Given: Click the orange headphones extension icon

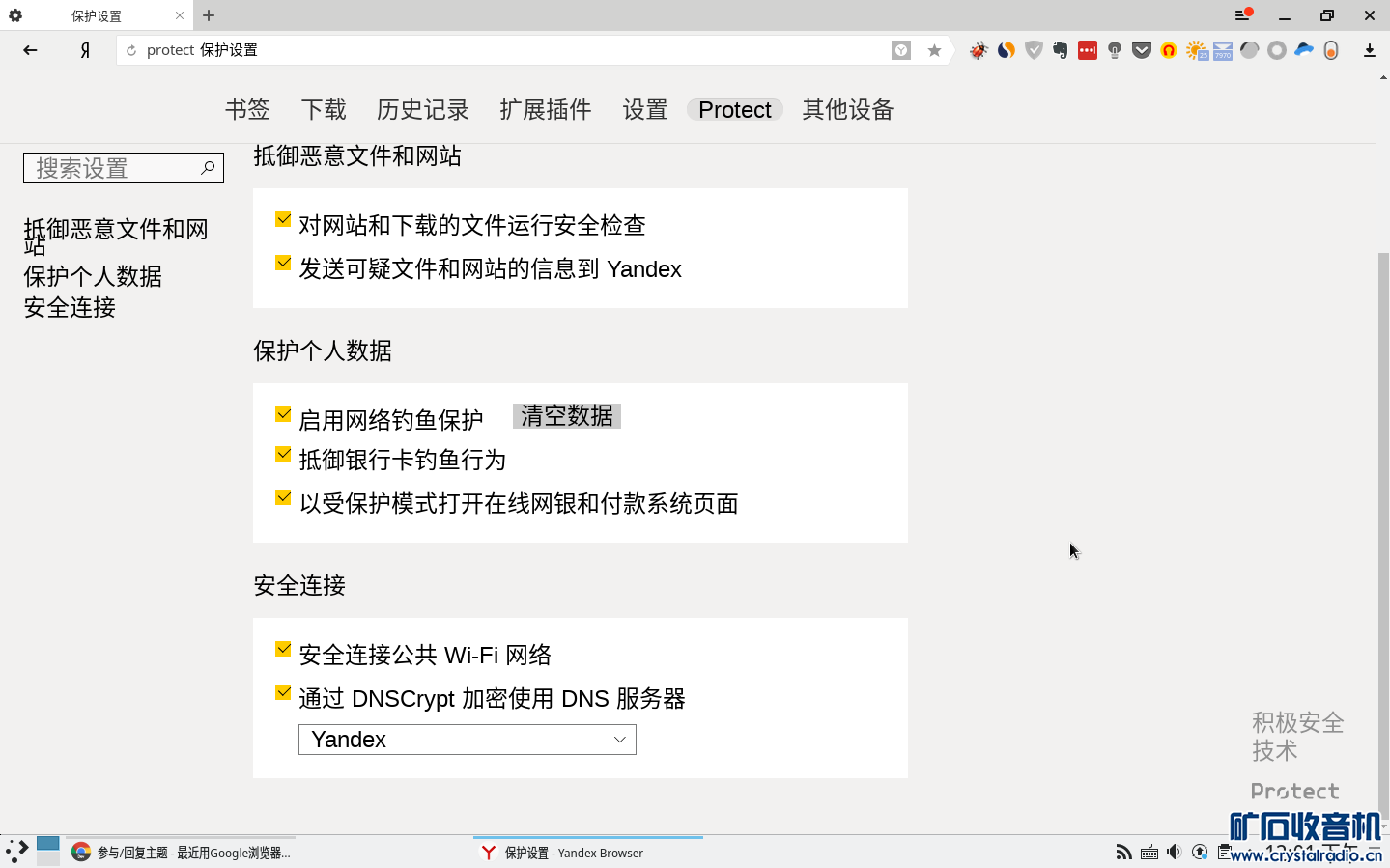Looking at the screenshot, I should pos(1169,50).
